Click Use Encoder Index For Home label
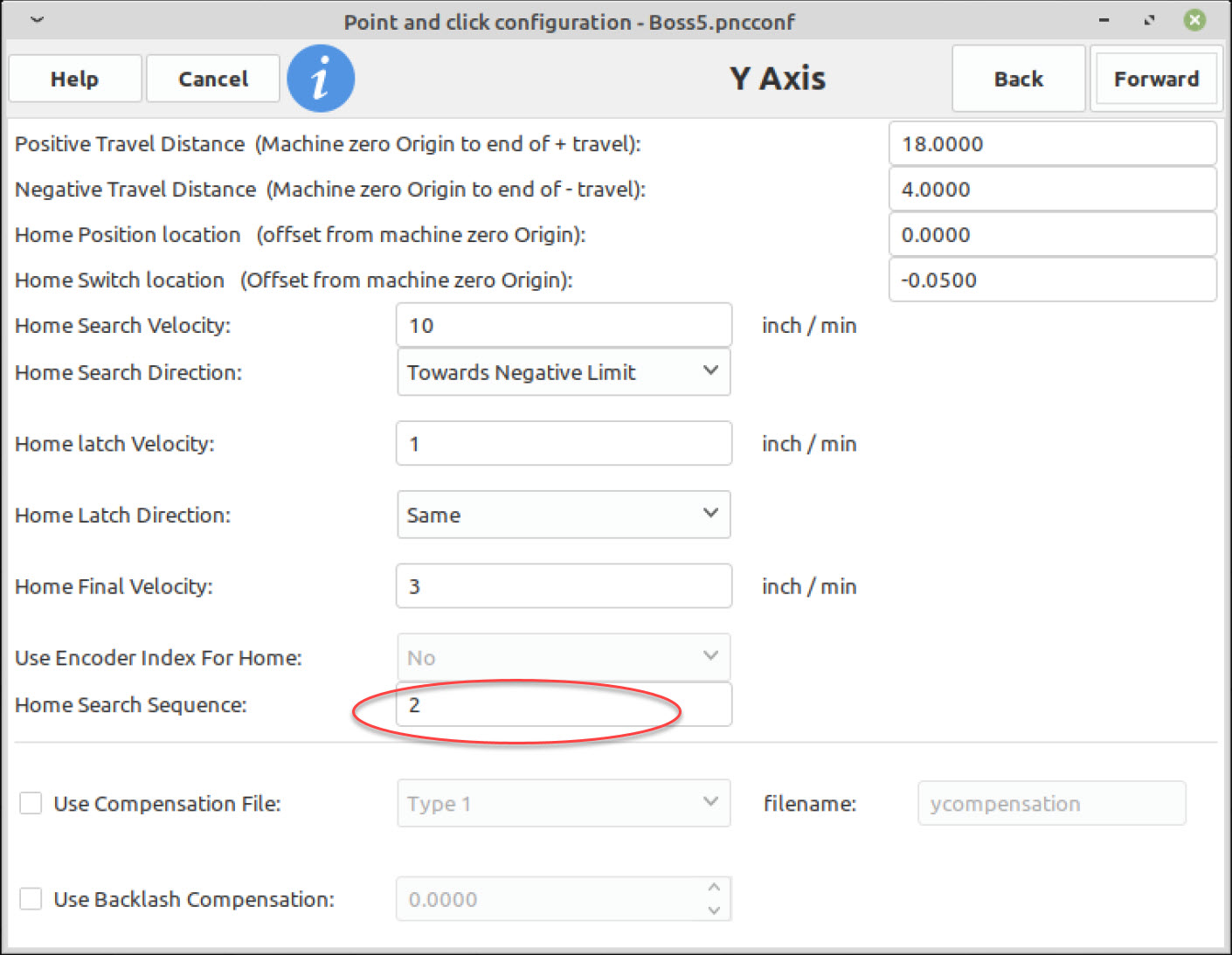Image resolution: width=1232 pixels, height=955 pixels. (x=158, y=657)
